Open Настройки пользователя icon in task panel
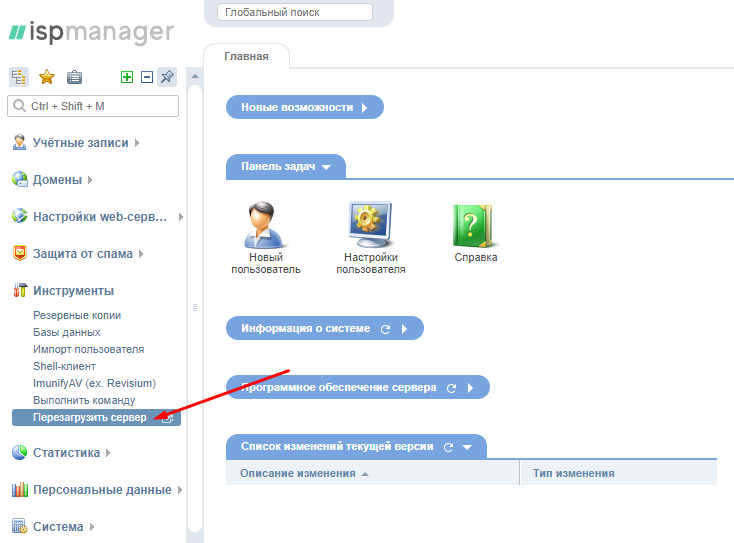Screen dimensions: 734x543 [x=371, y=226]
